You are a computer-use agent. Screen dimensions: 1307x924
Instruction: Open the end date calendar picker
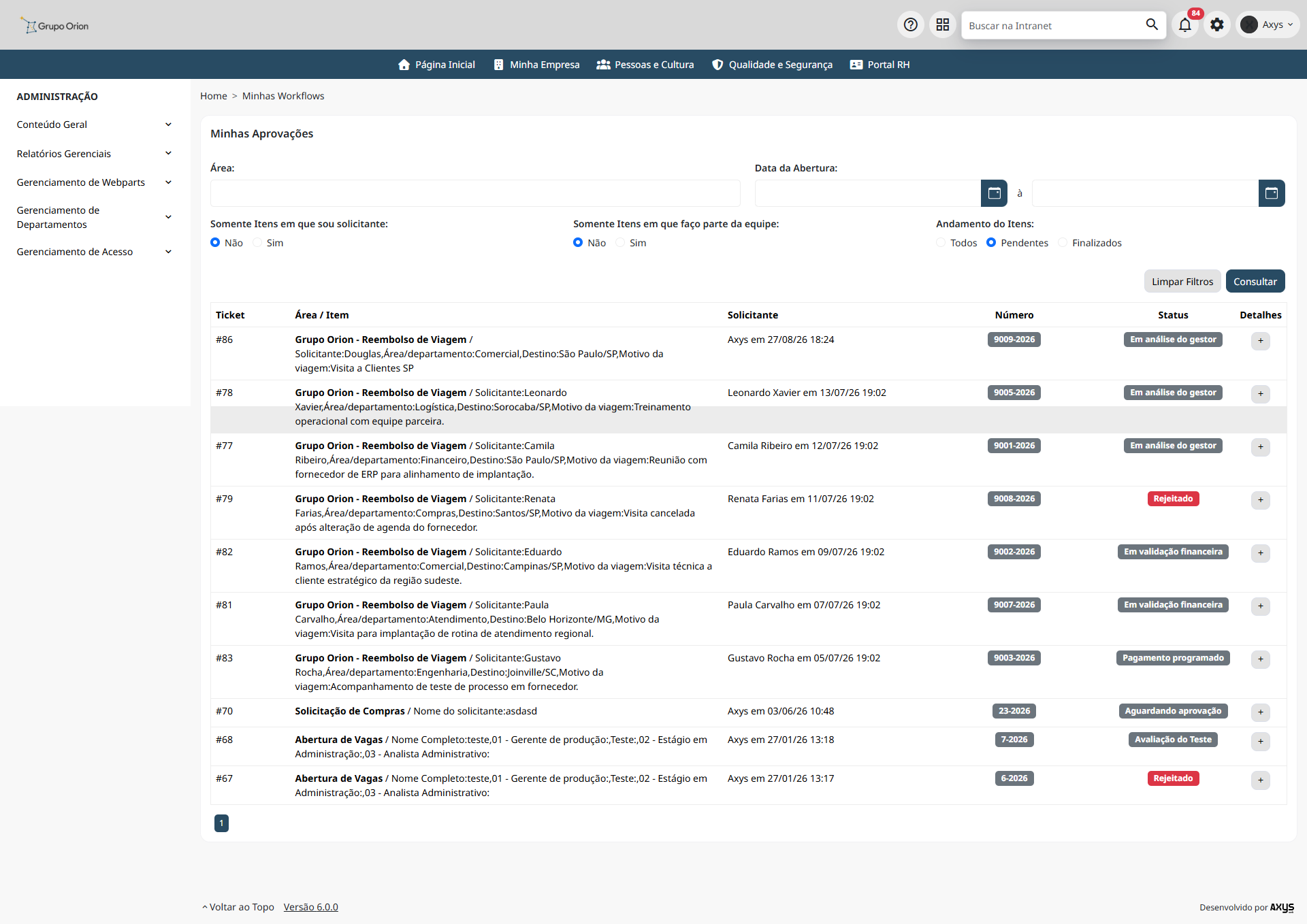point(1272,193)
